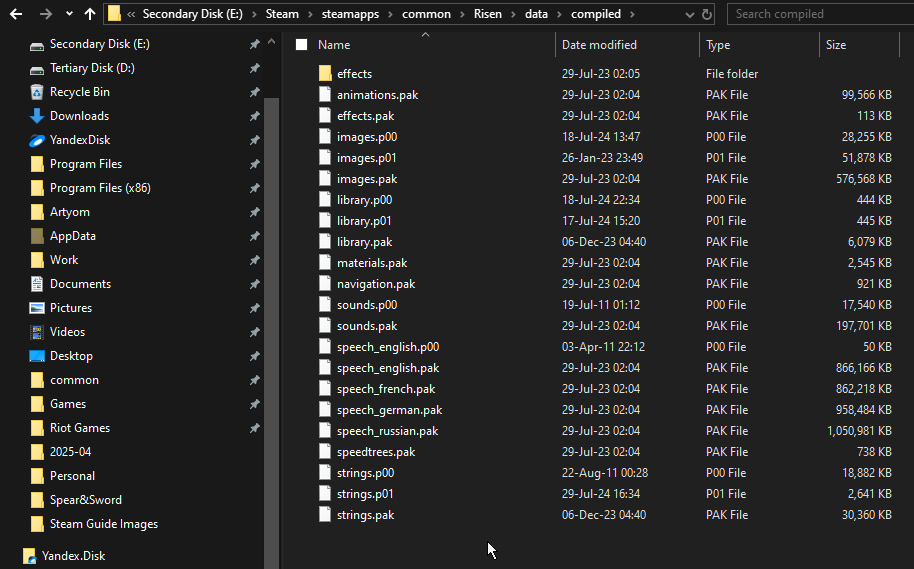Go to Secondary Disk (E:) in breadcrumb
914x569 pixels.
point(192,14)
